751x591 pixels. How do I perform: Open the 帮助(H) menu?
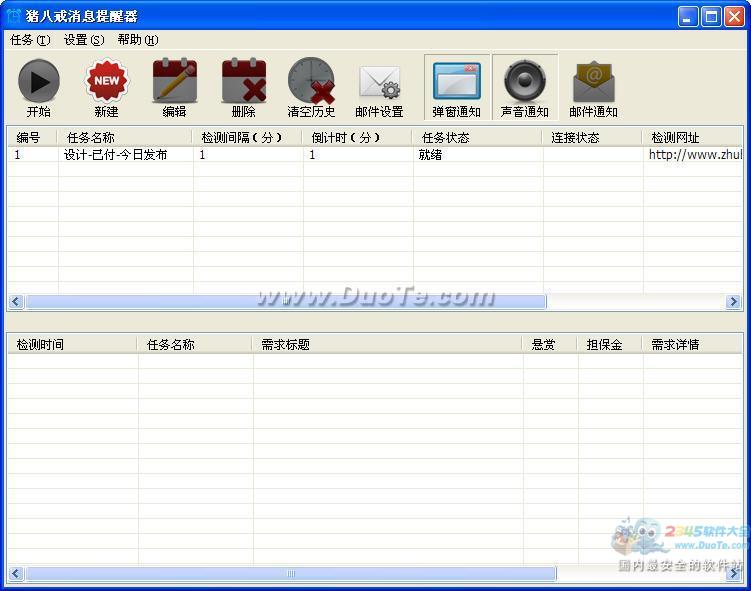[138, 40]
